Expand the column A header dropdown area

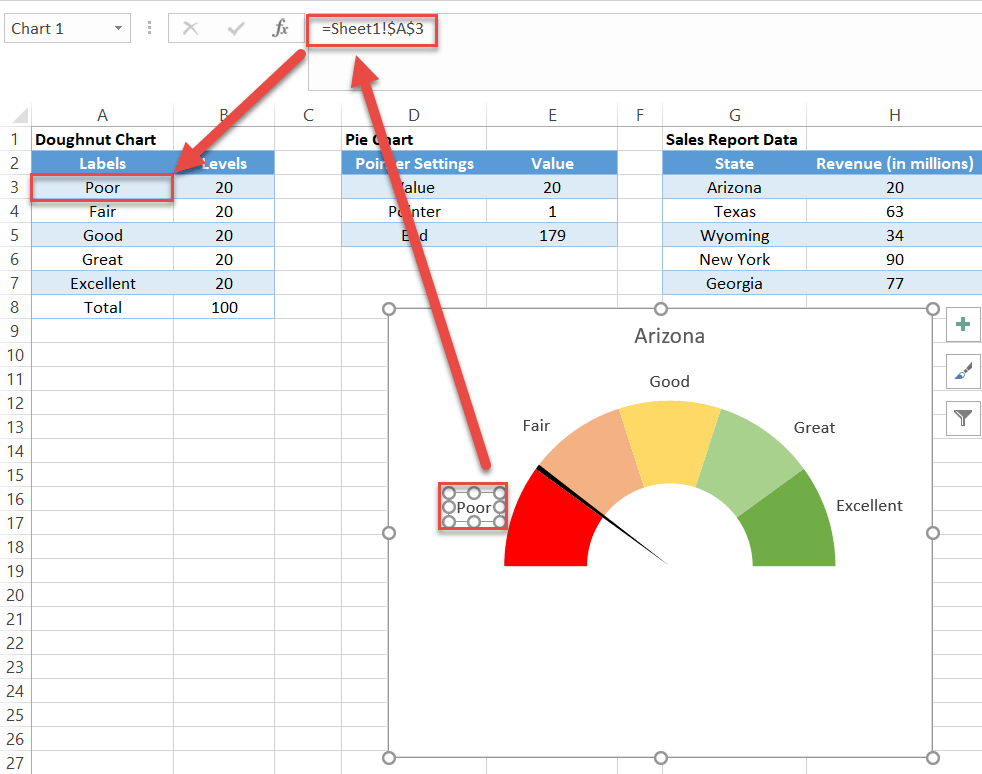(x=102, y=113)
